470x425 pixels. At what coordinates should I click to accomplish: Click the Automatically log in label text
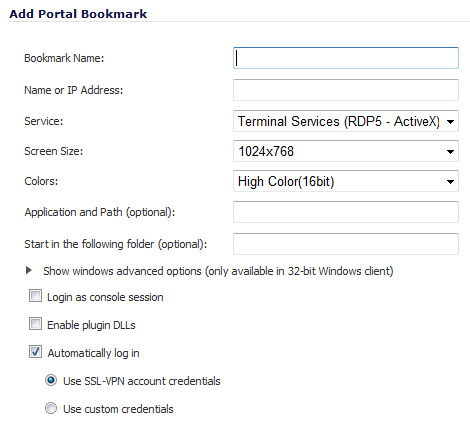[93, 353]
